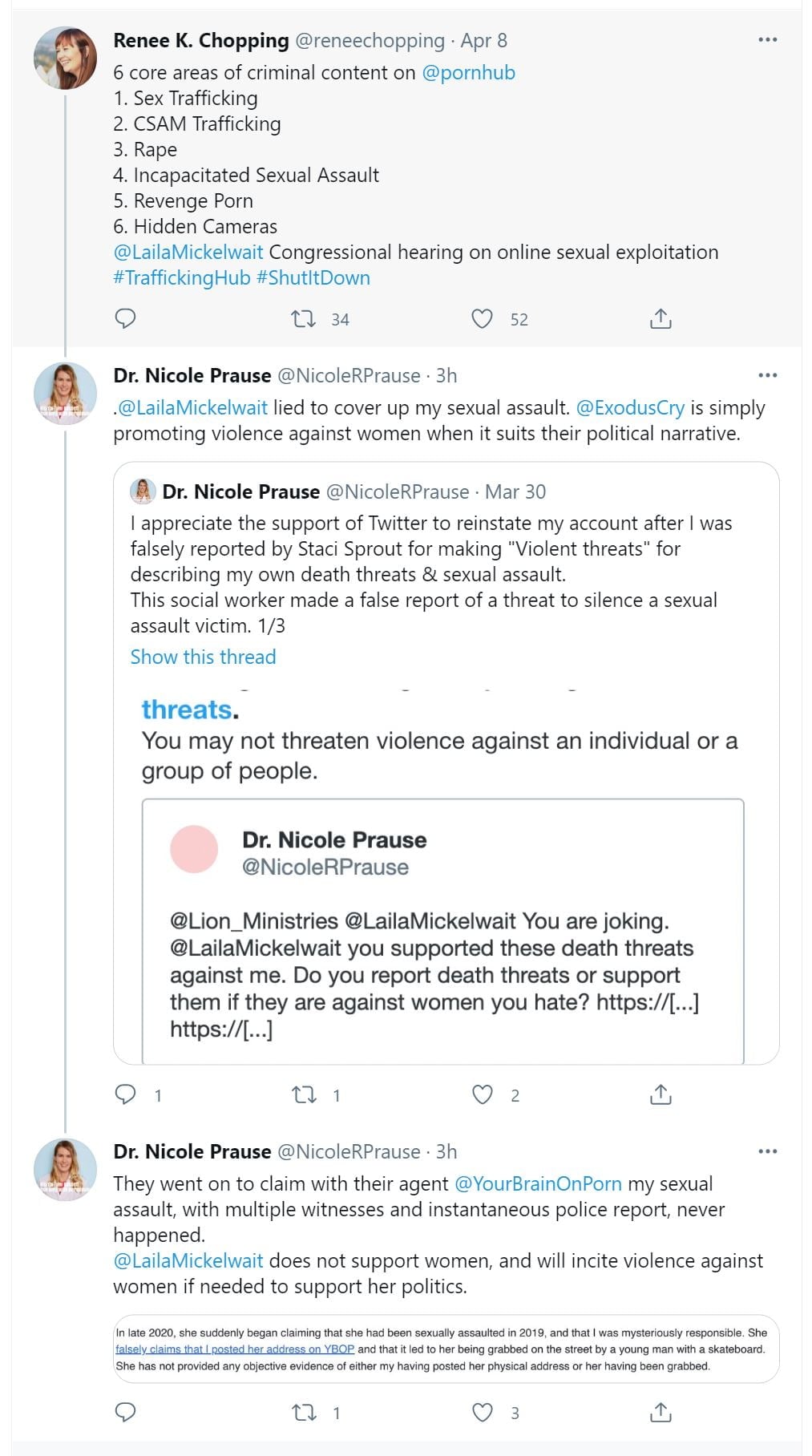Open Renee K. Chopping's profile picture
Viewport: 812px width, 1456px height.
pyautogui.click(x=65, y=58)
